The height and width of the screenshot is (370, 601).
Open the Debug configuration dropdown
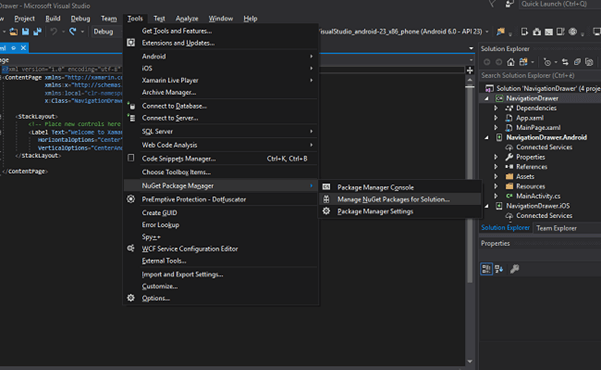coord(107,31)
